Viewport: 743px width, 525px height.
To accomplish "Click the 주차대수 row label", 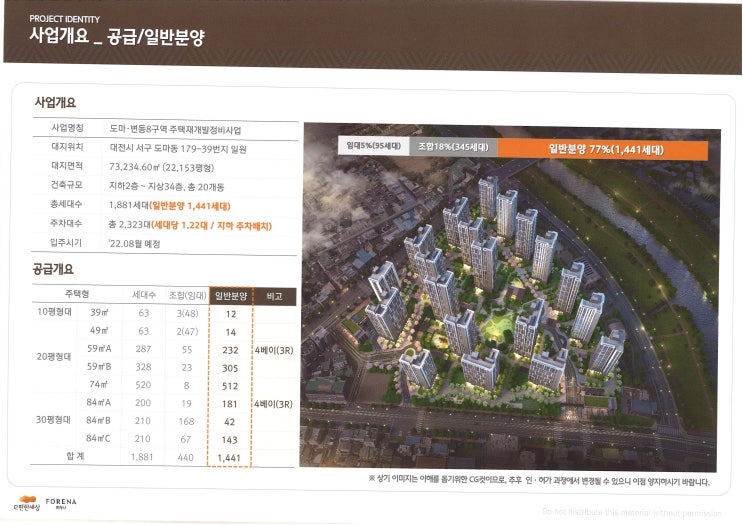I will pos(65,223).
